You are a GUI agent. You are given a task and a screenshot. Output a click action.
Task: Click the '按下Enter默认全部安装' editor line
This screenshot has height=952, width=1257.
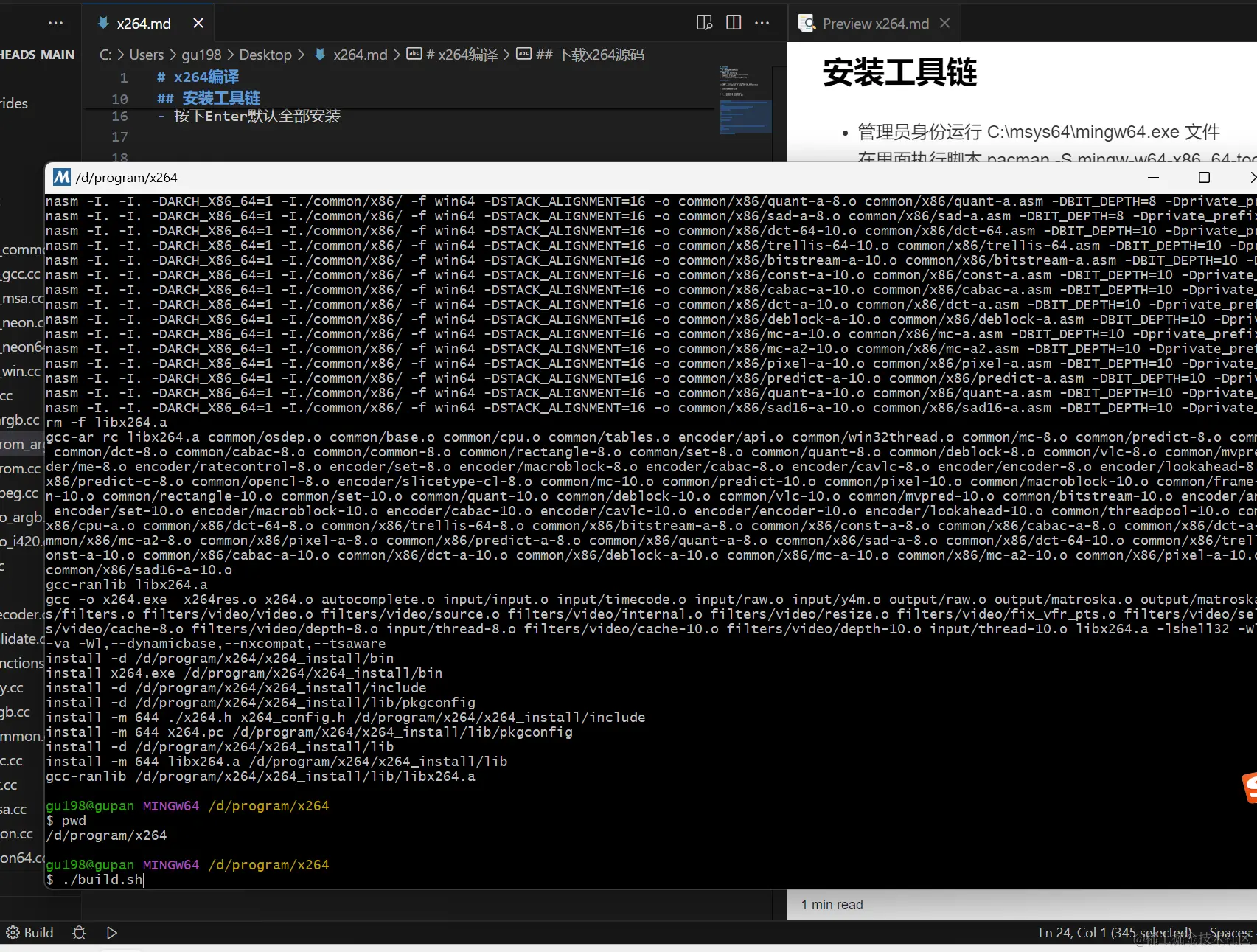[x=257, y=117]
